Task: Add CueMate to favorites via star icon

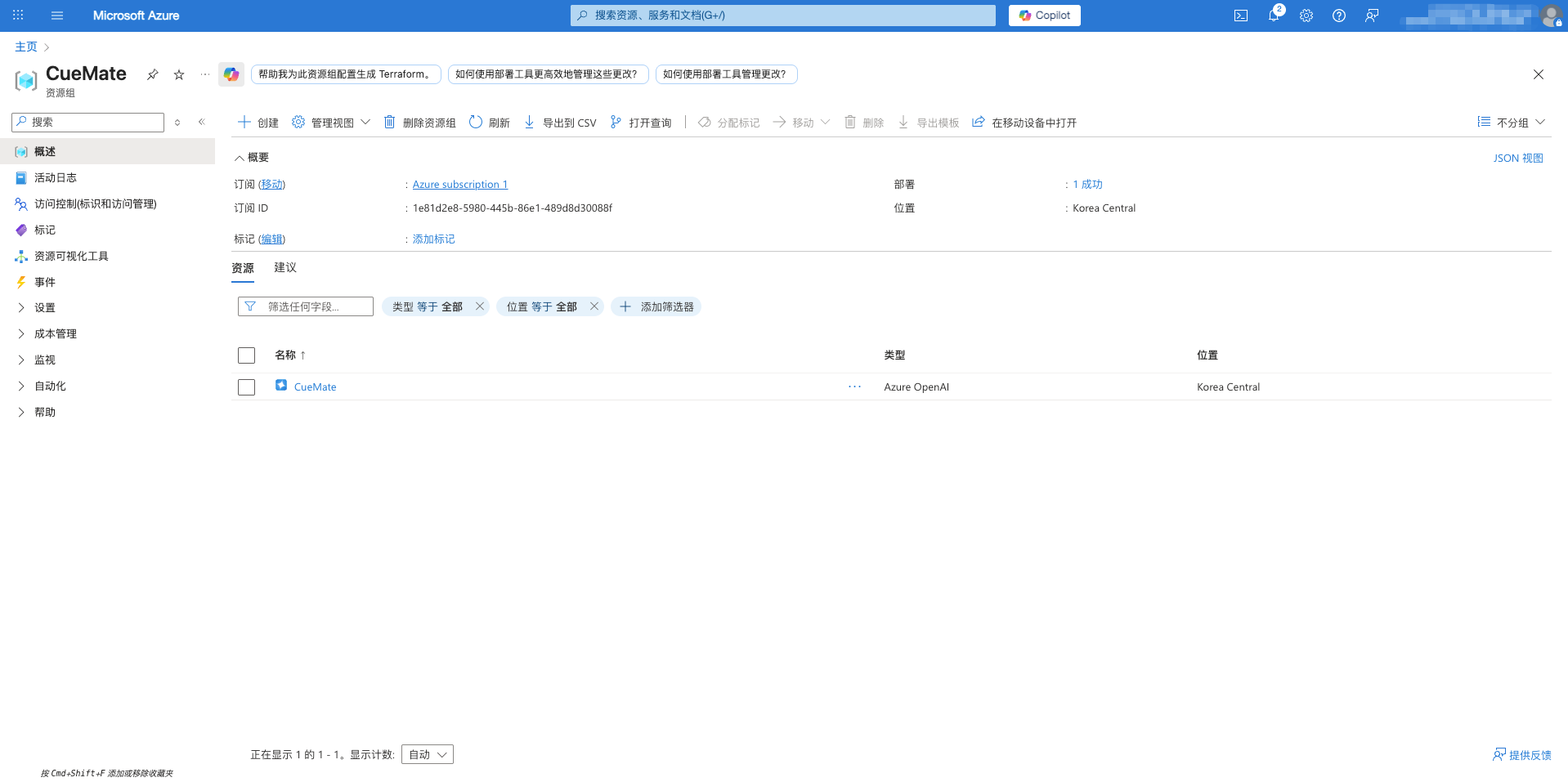Action: 178,74
